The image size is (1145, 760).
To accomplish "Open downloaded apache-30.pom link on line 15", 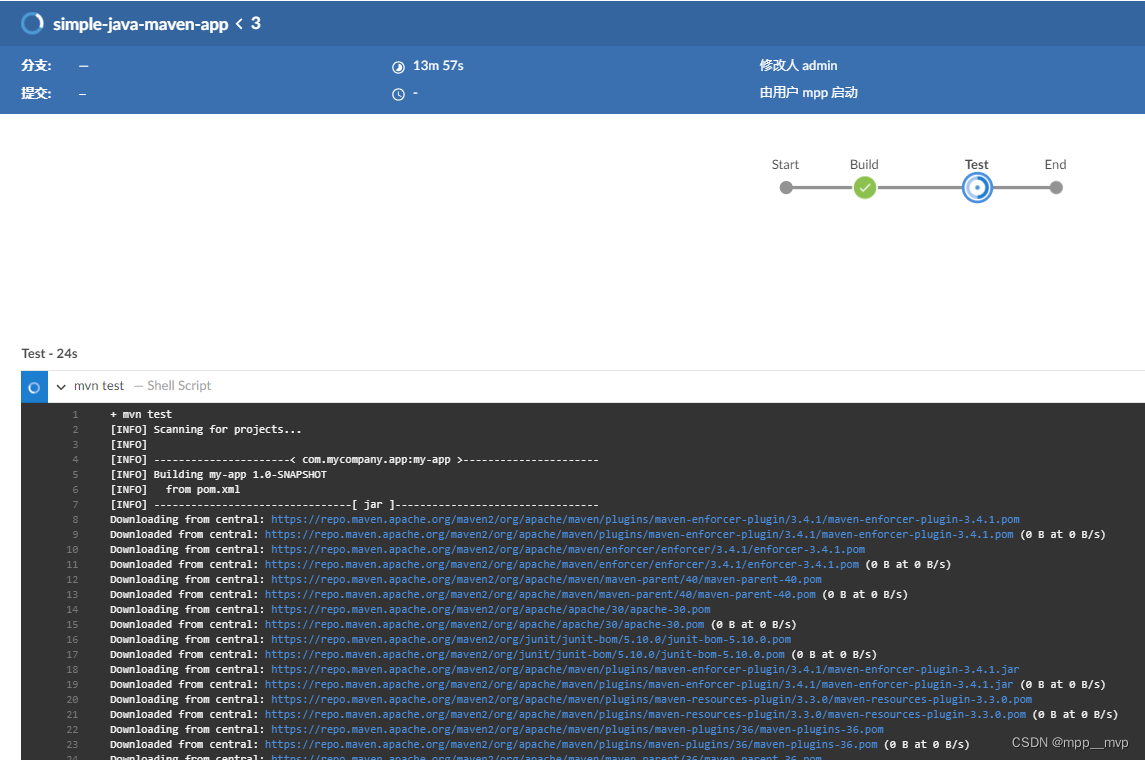I will [485, 624].
